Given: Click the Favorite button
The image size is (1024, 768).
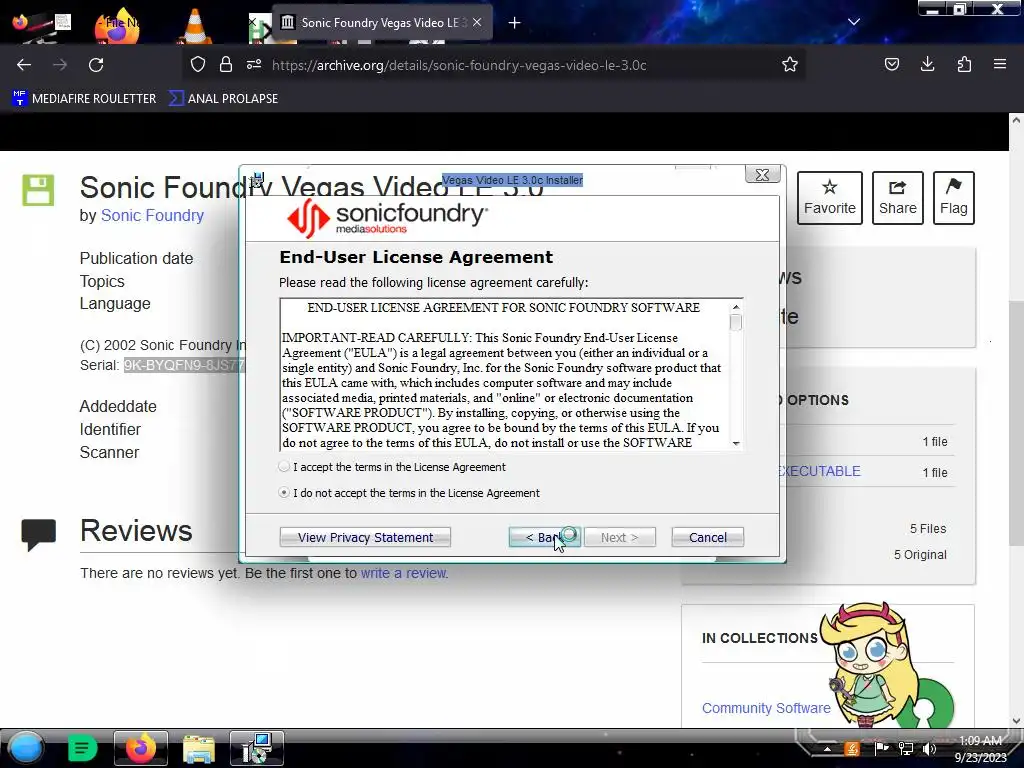Looking at the screenshot, I should pos(829,198).
